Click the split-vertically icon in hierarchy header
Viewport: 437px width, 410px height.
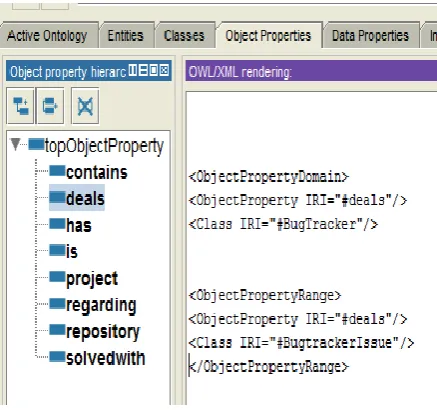pyautogui.click(x=133, y=71)
